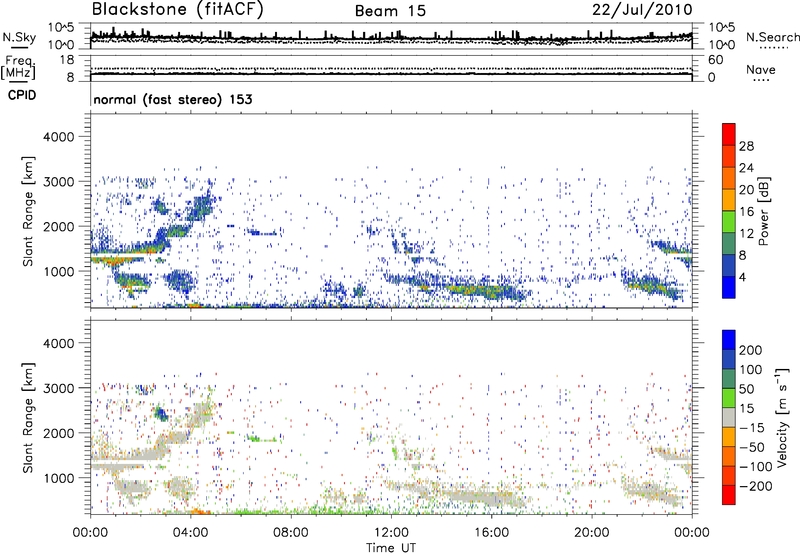The height and width of the screenshot is (554, 800).
Task: Click "-200" on the velocity colorbar
Action: point(756,486)
